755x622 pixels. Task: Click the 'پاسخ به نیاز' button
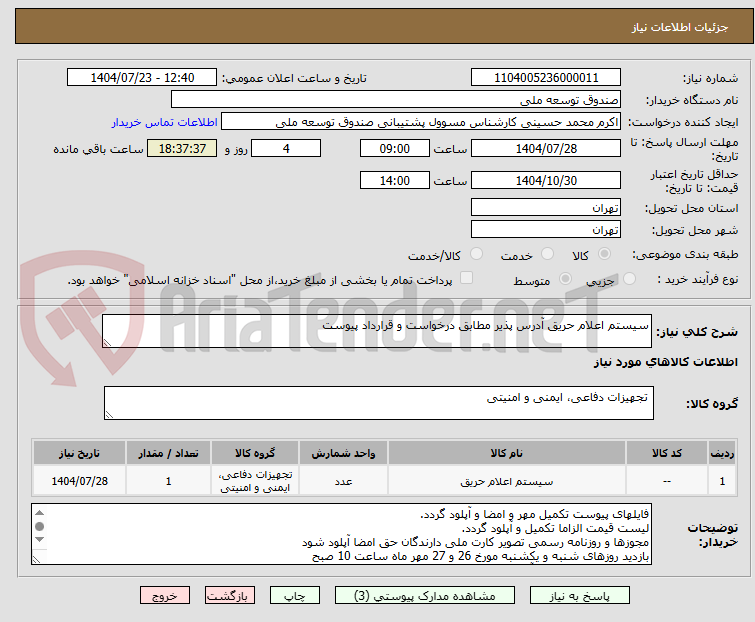(x=579, y=596)
